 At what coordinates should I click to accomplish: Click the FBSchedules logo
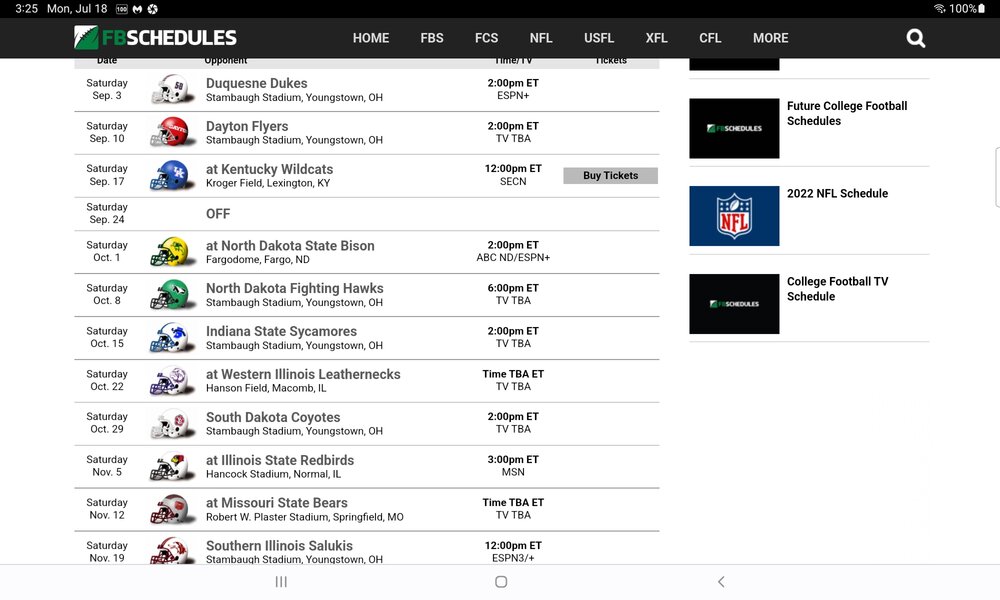[155, 38]
